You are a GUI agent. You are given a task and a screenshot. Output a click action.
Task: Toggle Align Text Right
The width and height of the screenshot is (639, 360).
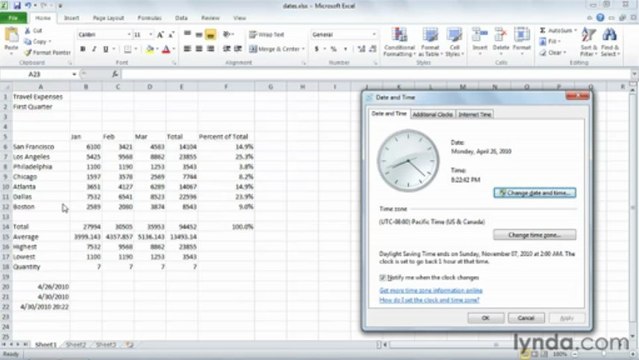pos(210,49)
